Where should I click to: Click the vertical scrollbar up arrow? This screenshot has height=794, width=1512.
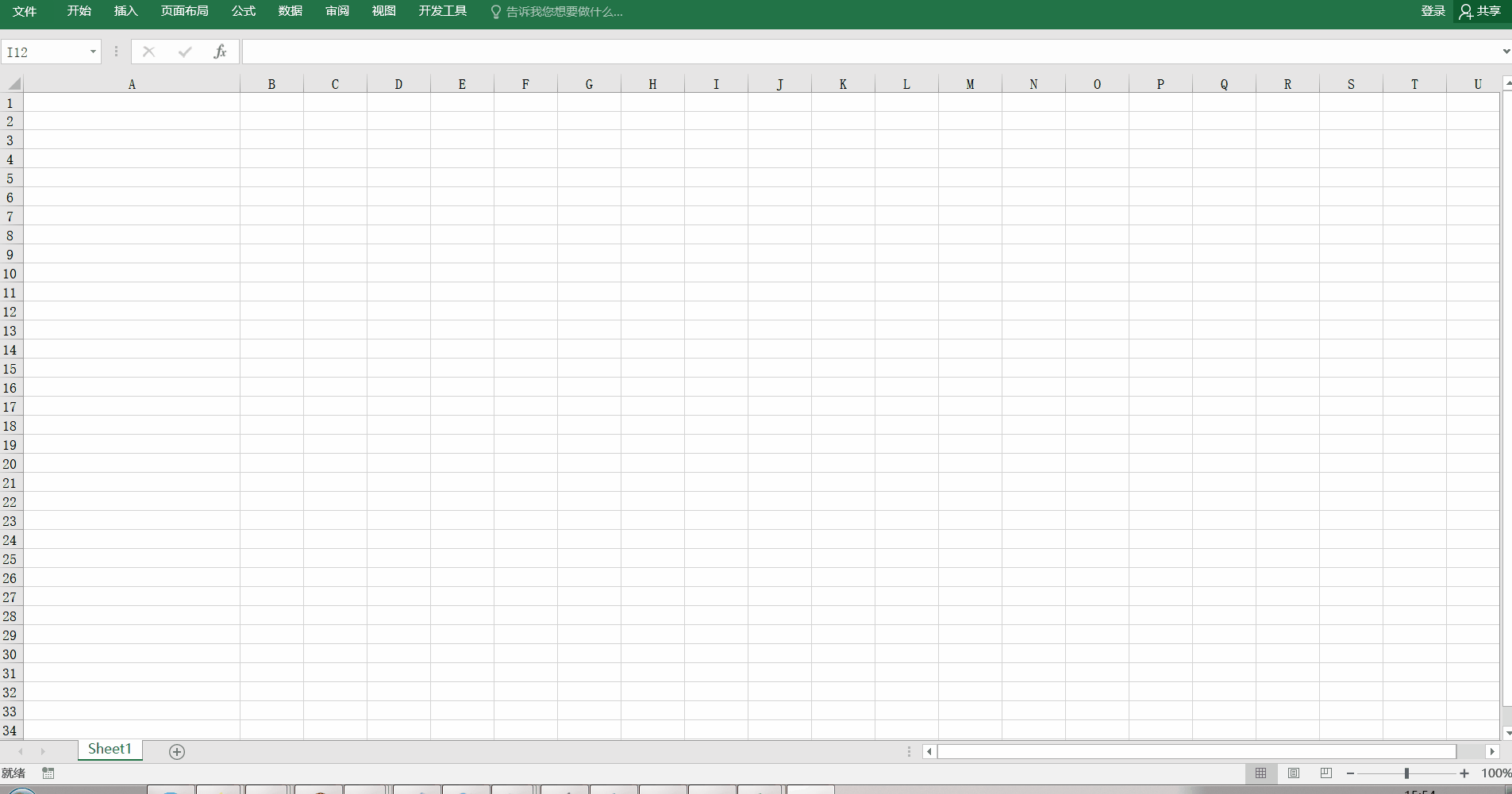click(1507, 82)
